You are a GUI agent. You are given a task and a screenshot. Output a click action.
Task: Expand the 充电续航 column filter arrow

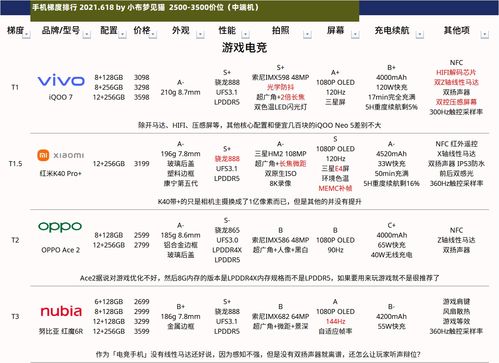click(x=420, y=34)
